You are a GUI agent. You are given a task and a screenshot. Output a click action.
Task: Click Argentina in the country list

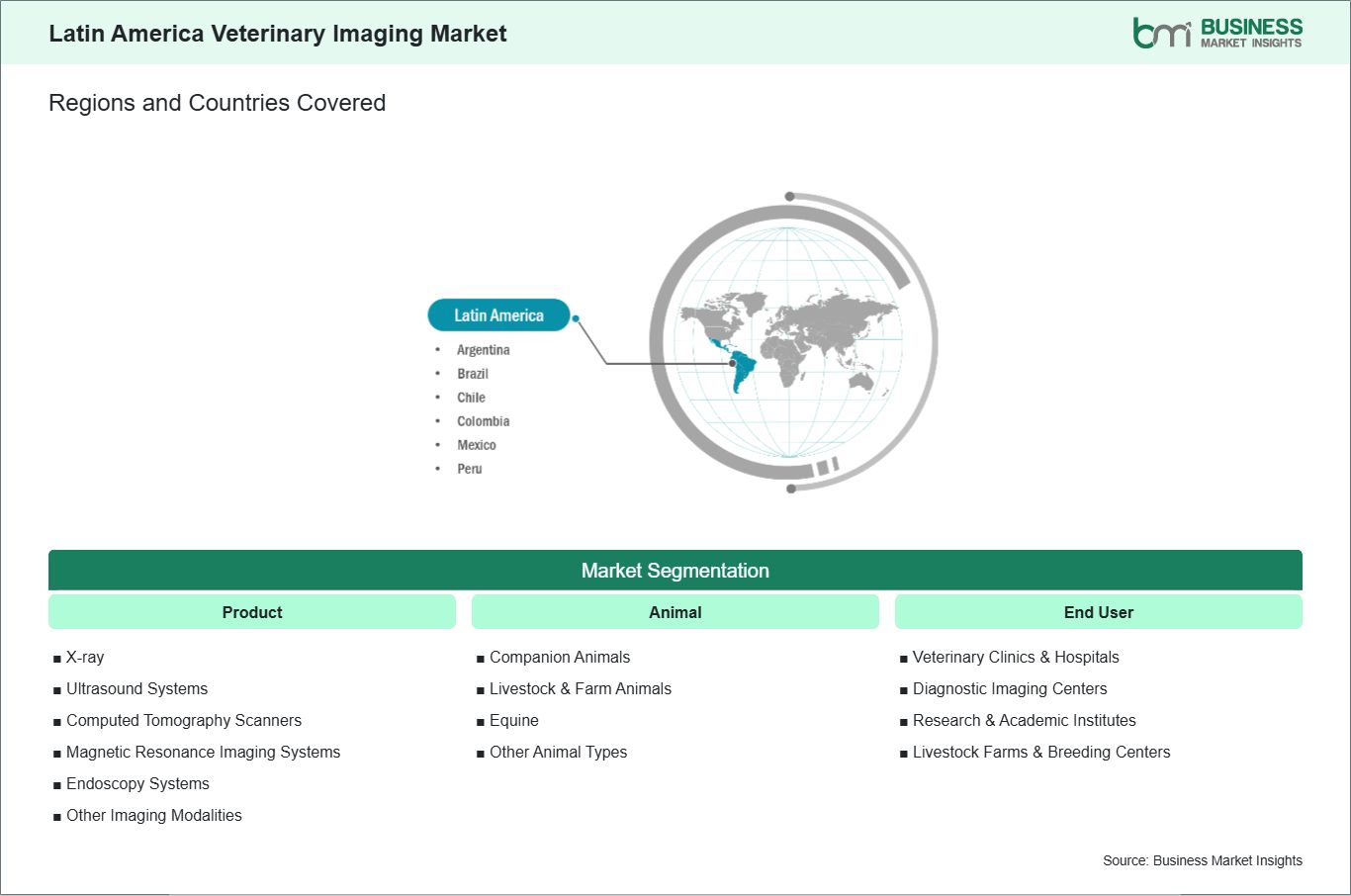(484, 350)
